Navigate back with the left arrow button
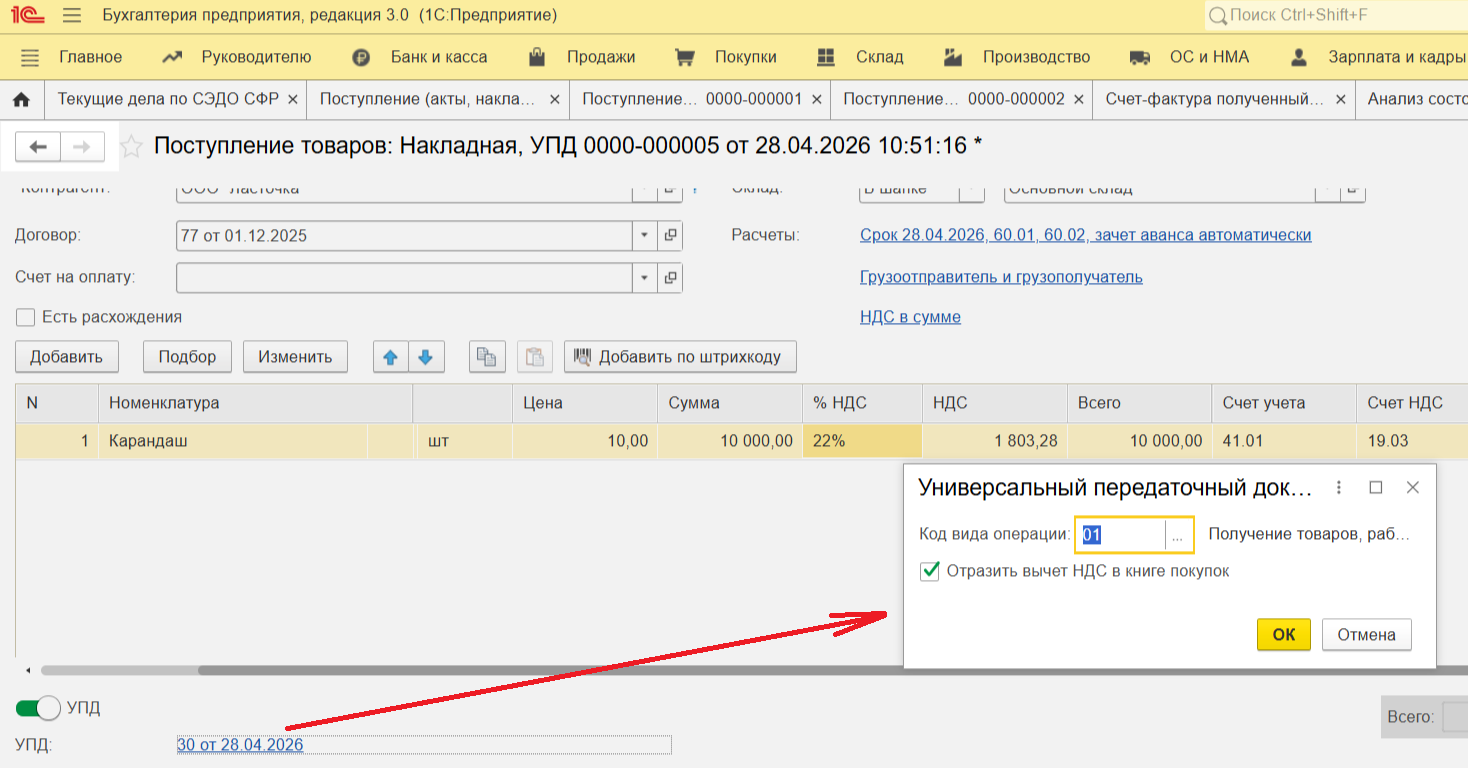Screen dimensions: 1468x768 tap(38, 147)
